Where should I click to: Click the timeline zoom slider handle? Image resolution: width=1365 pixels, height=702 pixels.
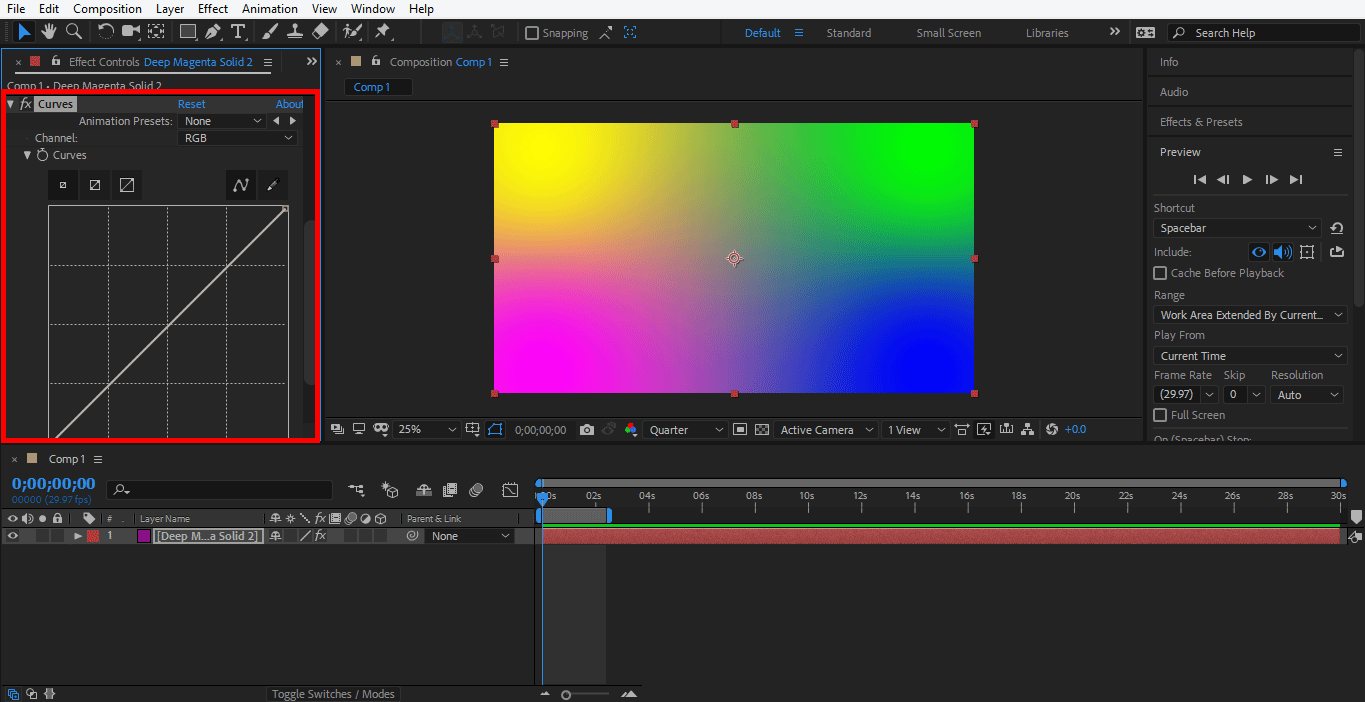pyautogui.click(x=566, y=695)
